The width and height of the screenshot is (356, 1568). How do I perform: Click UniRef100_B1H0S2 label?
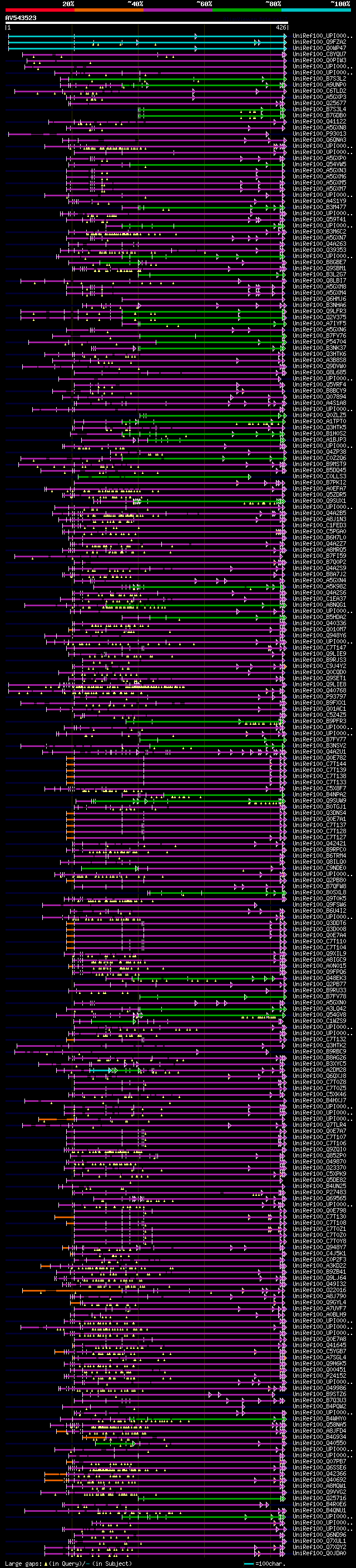tap(319, 433)
